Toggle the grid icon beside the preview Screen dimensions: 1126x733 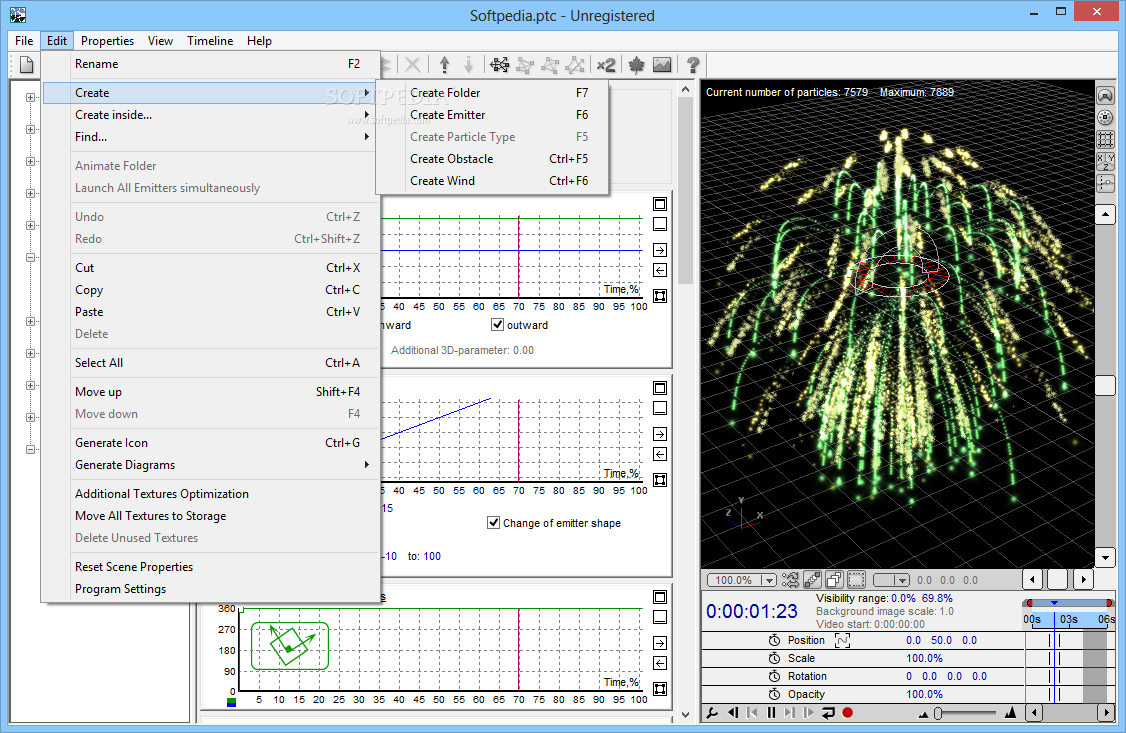pyautogui.click(x=1106, y=139)
